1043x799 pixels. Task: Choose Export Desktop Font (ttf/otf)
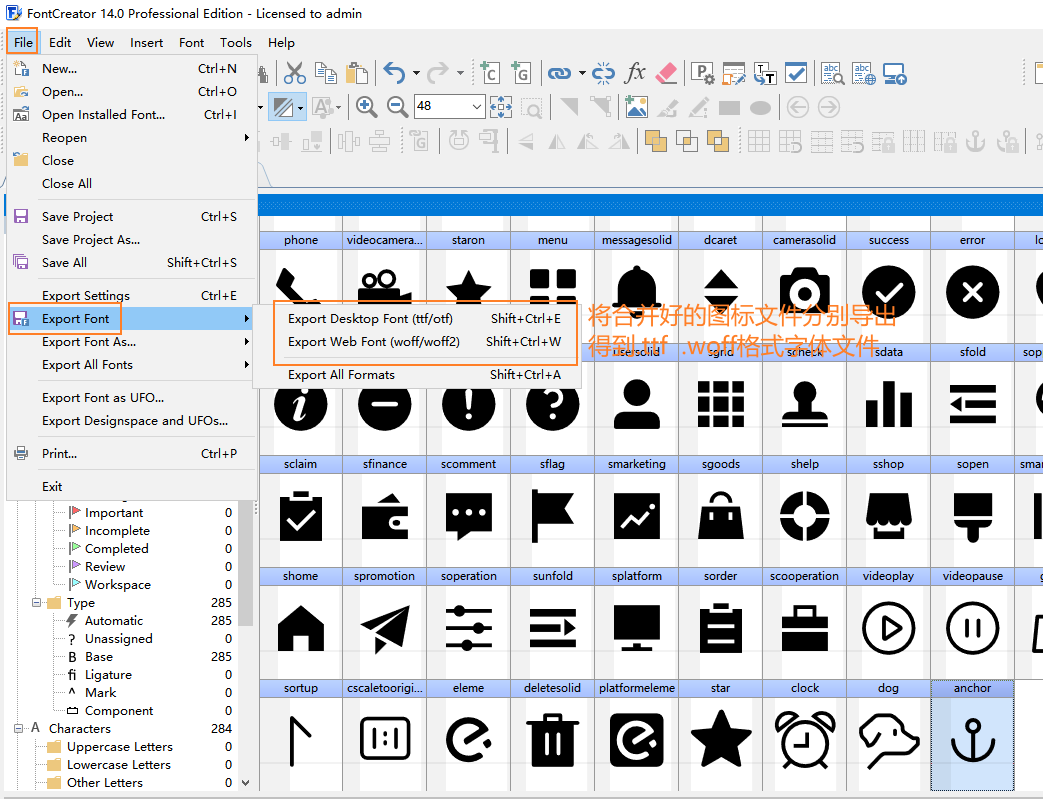pos(370,319)
